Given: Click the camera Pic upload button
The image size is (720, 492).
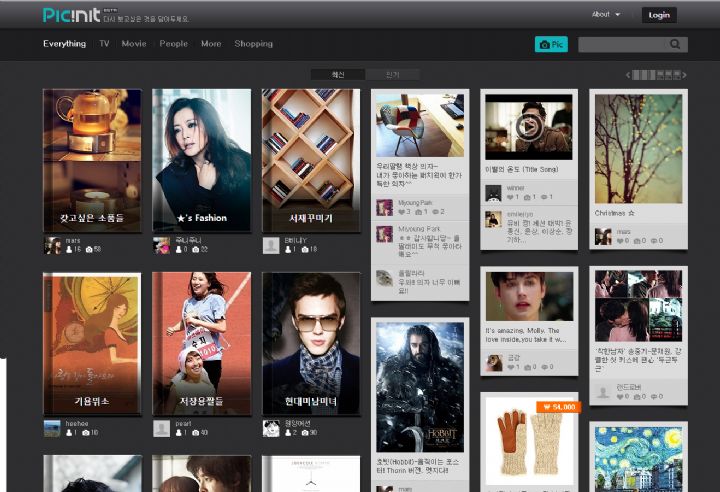Looking at the screenshot, I should click(551, 44).
